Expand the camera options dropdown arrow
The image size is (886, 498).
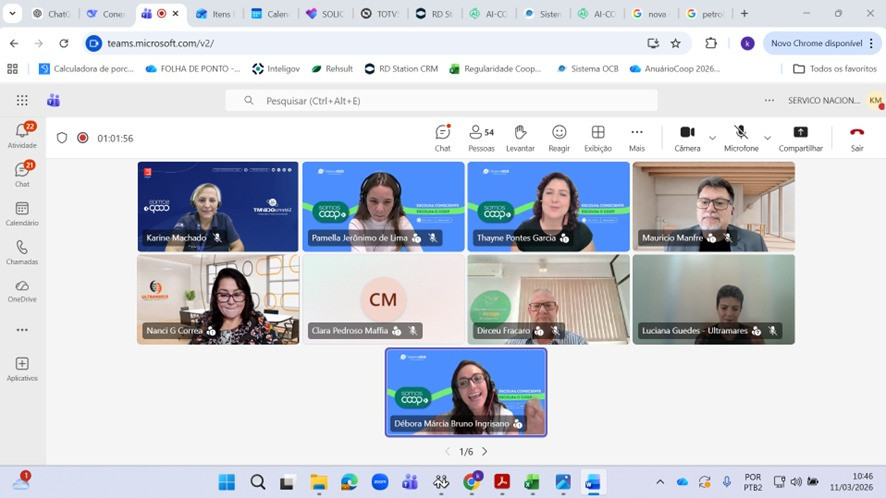coord(713,137)
